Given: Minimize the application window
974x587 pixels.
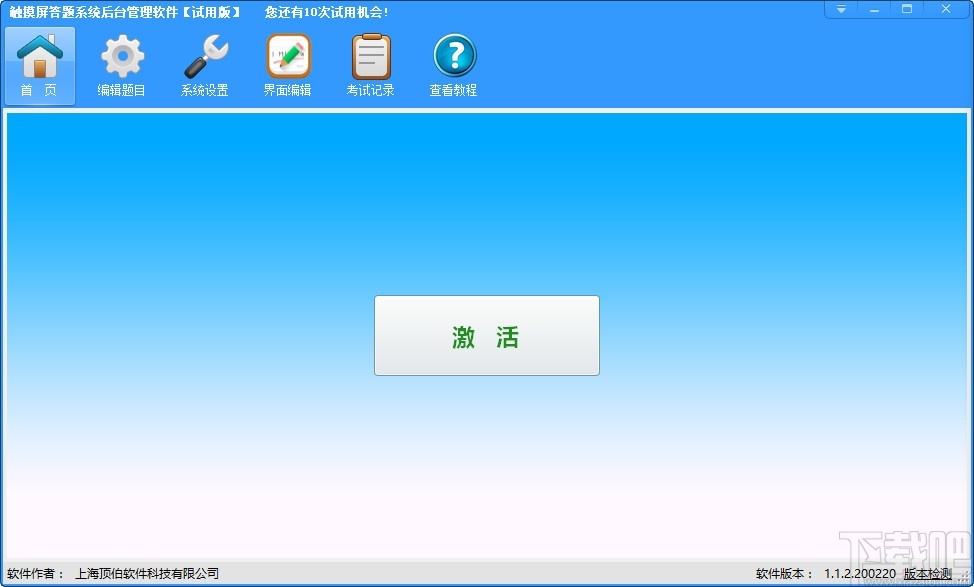Looking at the screenshot, I should point(875,9).
